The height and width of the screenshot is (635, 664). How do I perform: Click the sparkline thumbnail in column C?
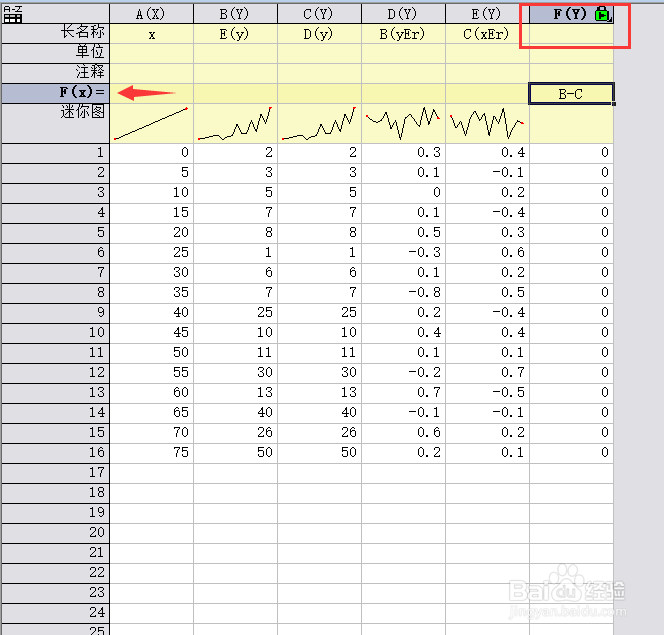[x=319, y=123]
